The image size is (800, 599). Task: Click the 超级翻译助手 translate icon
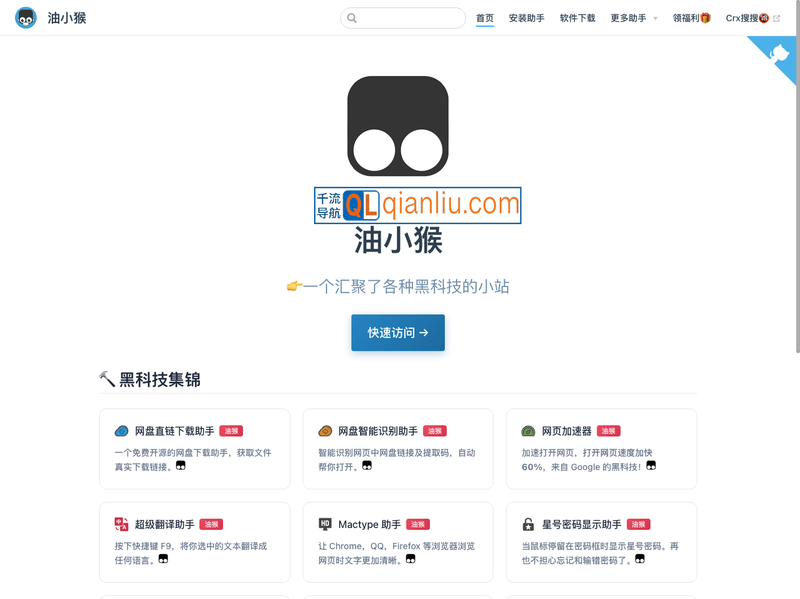coord(122,524)
